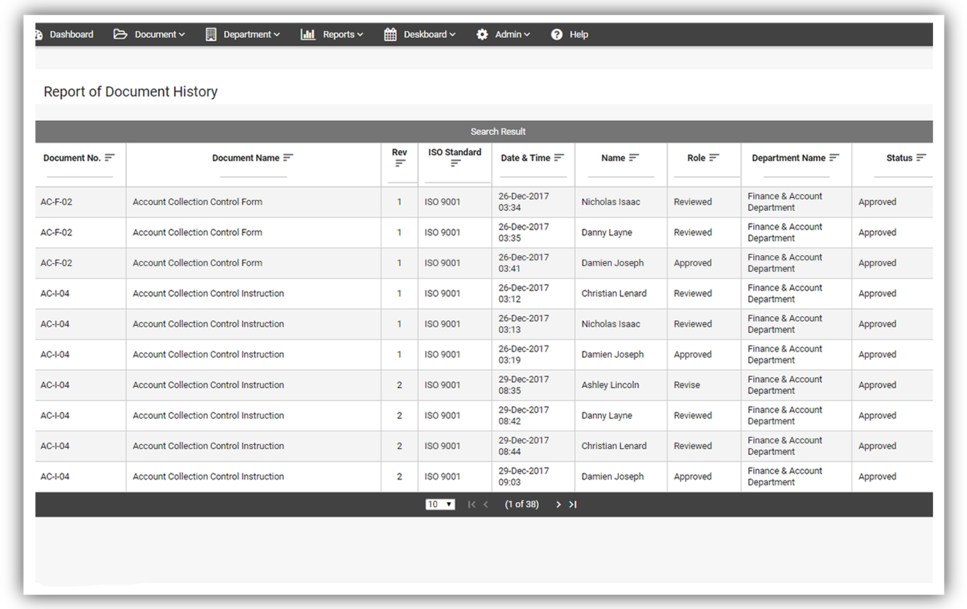The height and width of the screenshot is (609, 967).
Task: Select the Nicholas Isaac 03:34 row name
Action: 611,202
